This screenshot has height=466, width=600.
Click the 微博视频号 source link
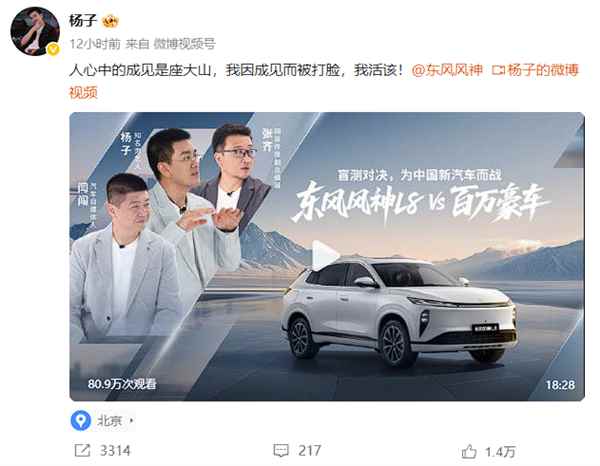point(184,44)
